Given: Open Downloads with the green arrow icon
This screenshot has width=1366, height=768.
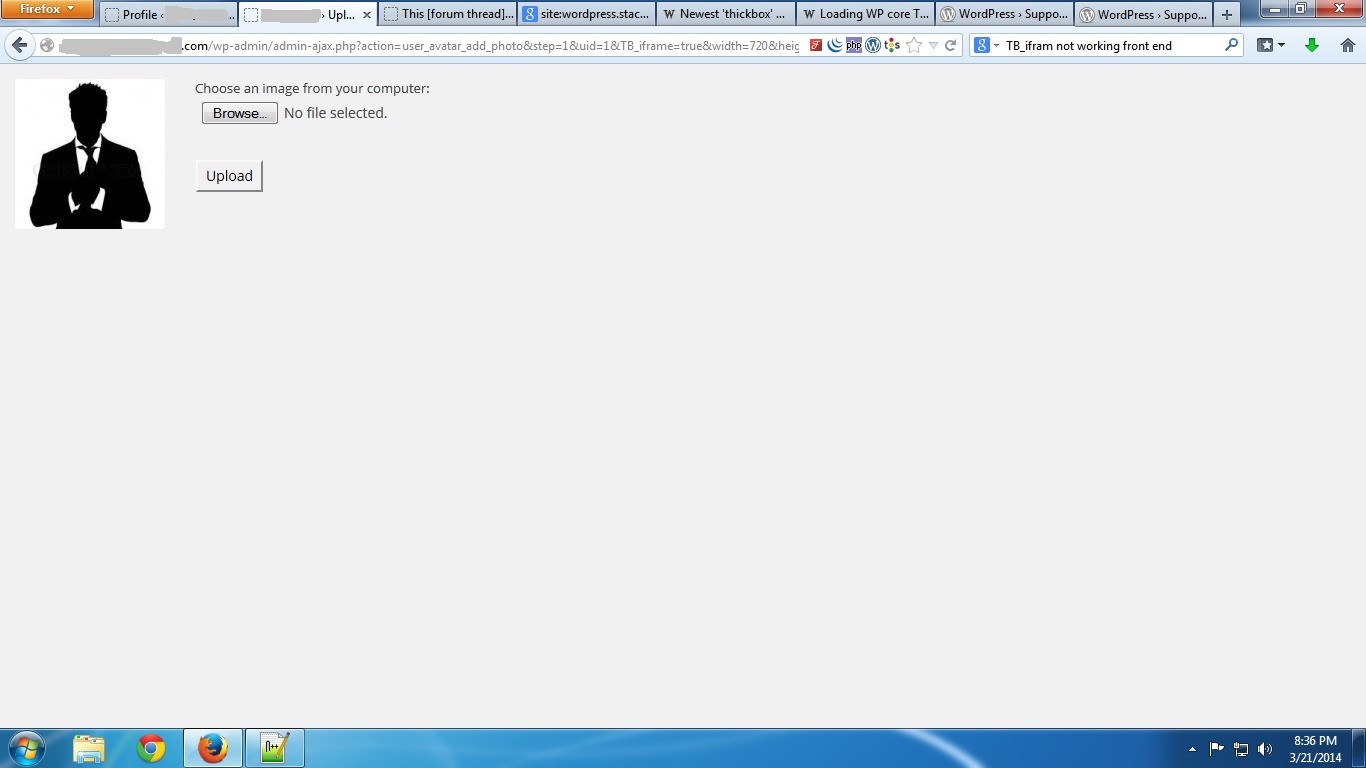Looking at the screenshot, I should click(1312, 46).
